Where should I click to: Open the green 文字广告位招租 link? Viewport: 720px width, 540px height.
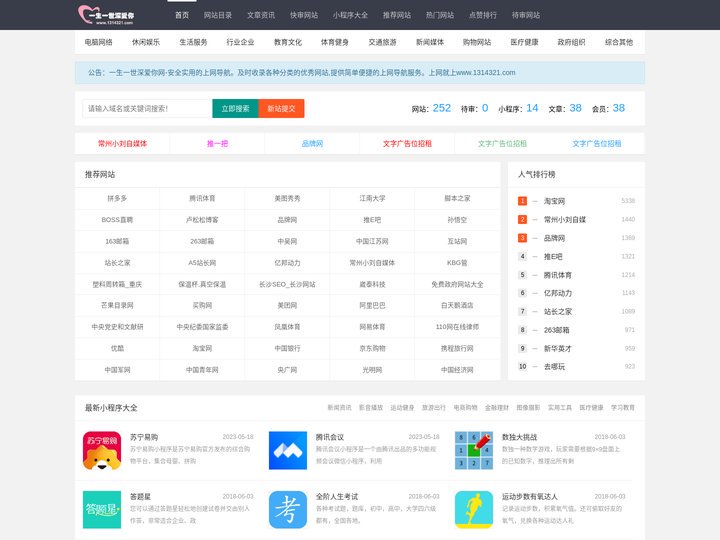(502, 144)
